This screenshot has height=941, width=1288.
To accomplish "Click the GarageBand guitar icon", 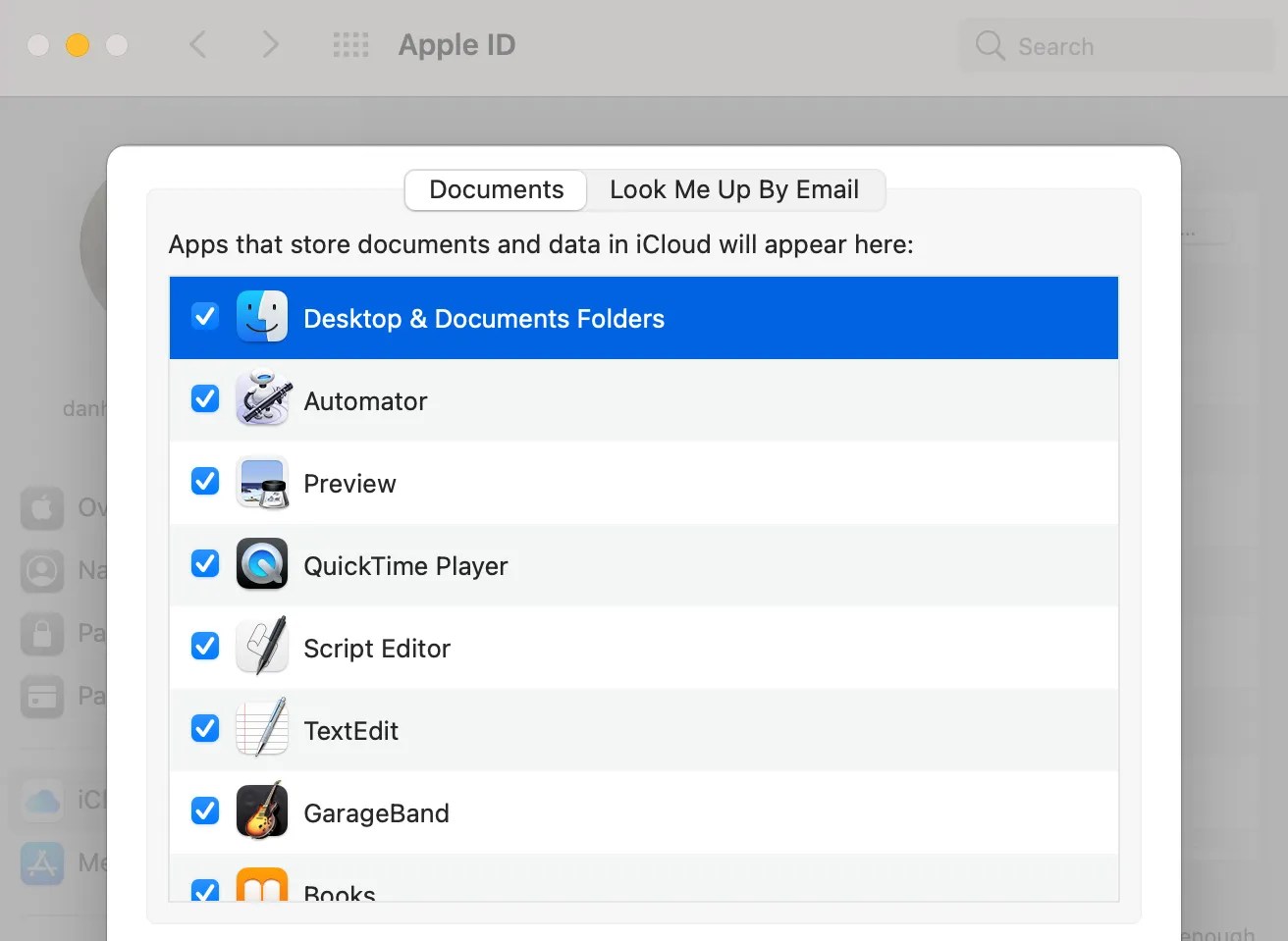I will coord(262,811).
